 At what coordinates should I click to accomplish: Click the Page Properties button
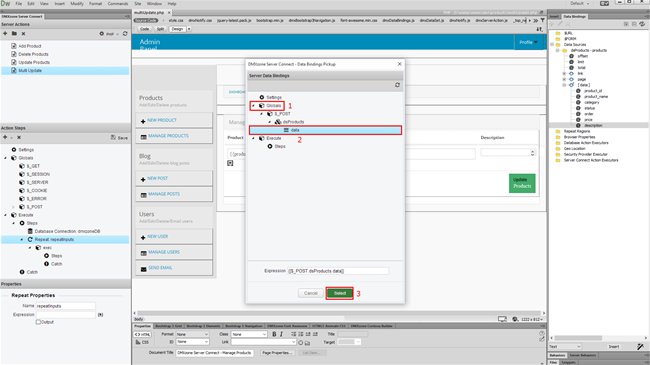[x=277, y=353]
